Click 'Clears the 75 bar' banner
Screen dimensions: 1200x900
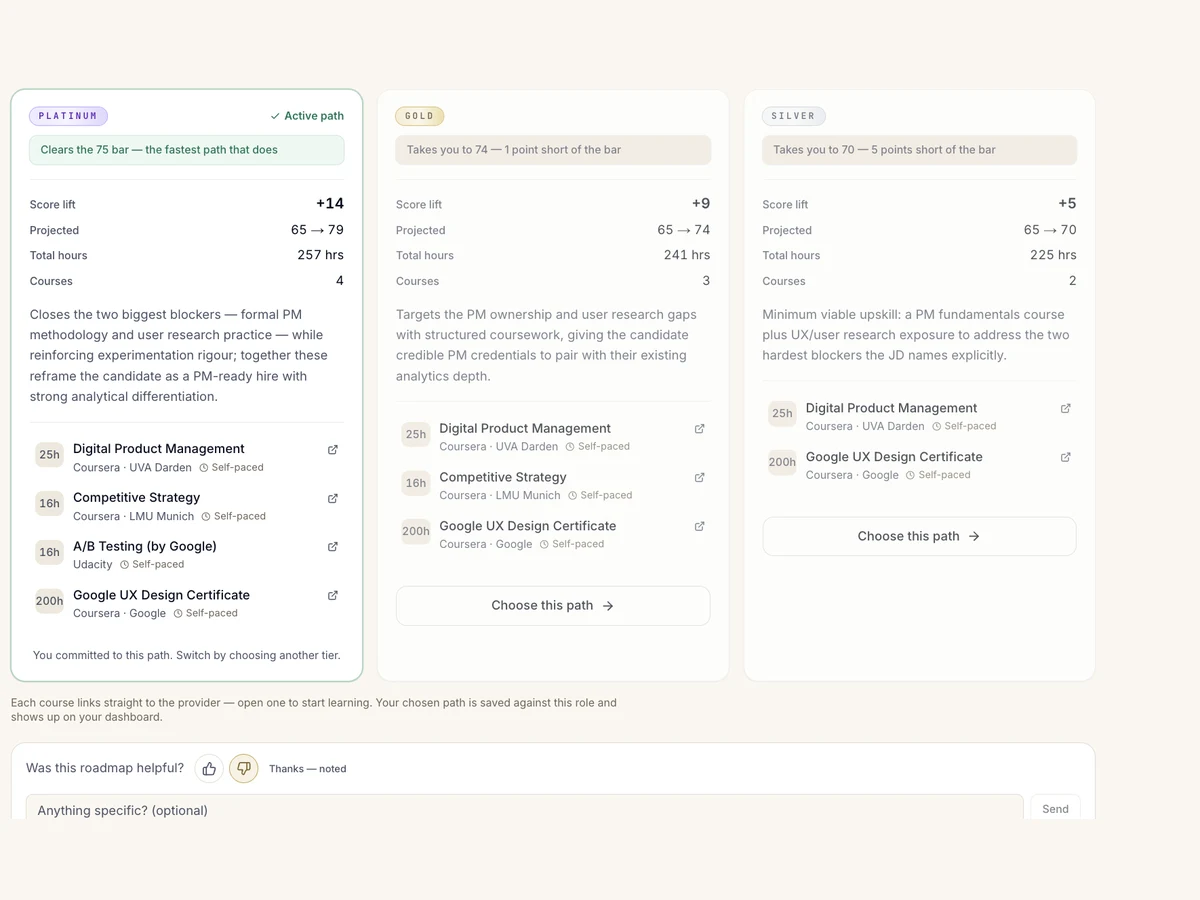coord(187,150)
